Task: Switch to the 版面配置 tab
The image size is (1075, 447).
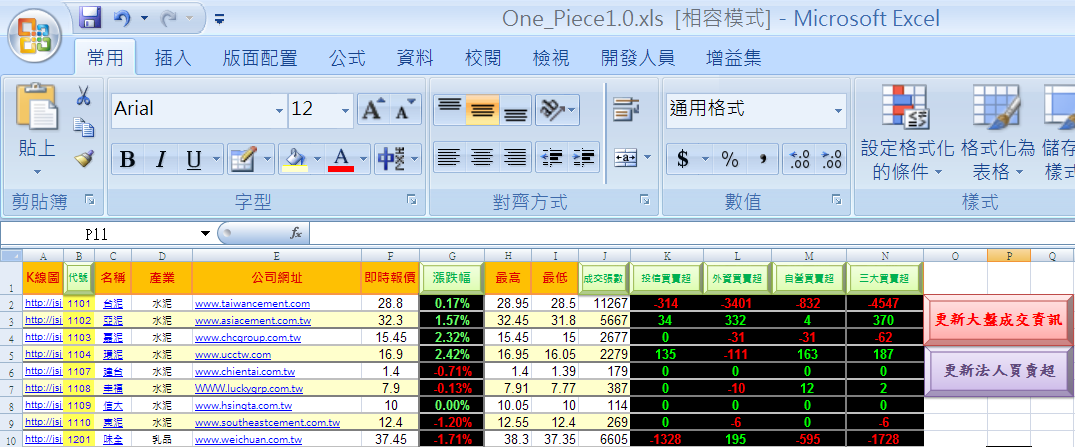Action: point(260,58)
